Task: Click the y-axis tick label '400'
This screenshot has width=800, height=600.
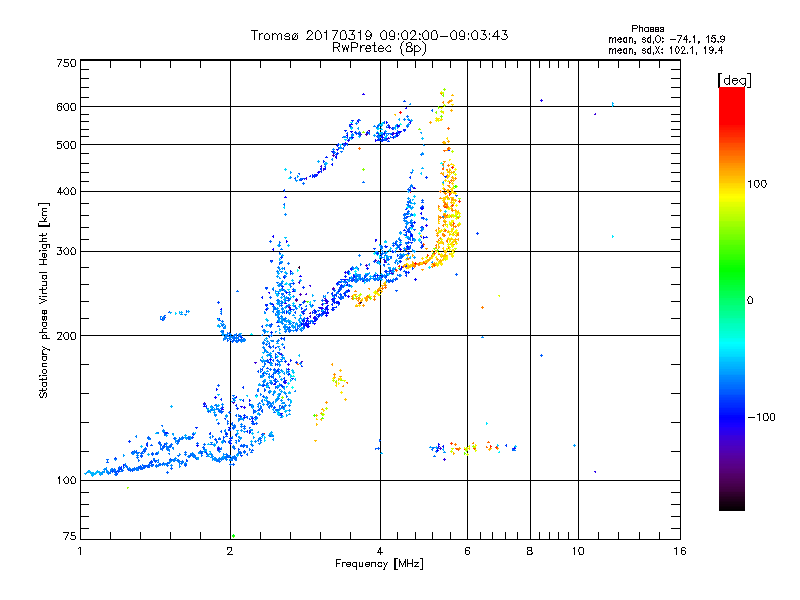Action: (x=66, y=191)
